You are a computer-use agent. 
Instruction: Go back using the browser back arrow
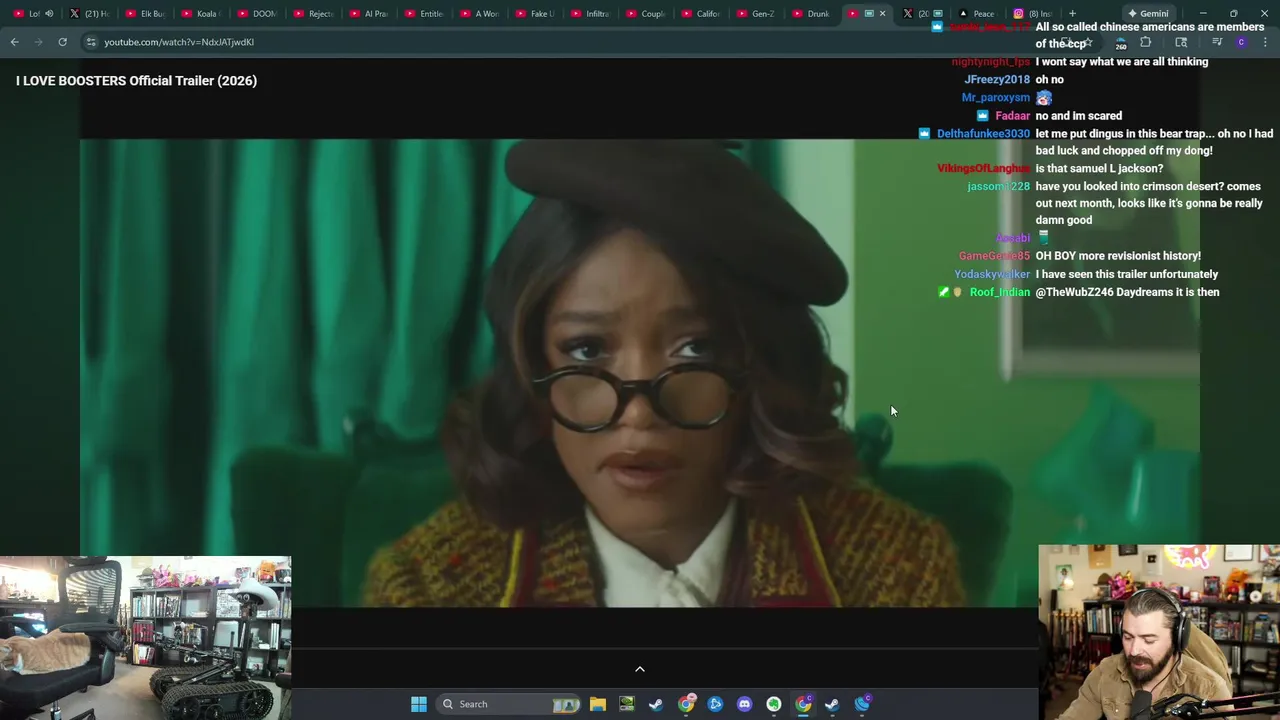[14, 42]
